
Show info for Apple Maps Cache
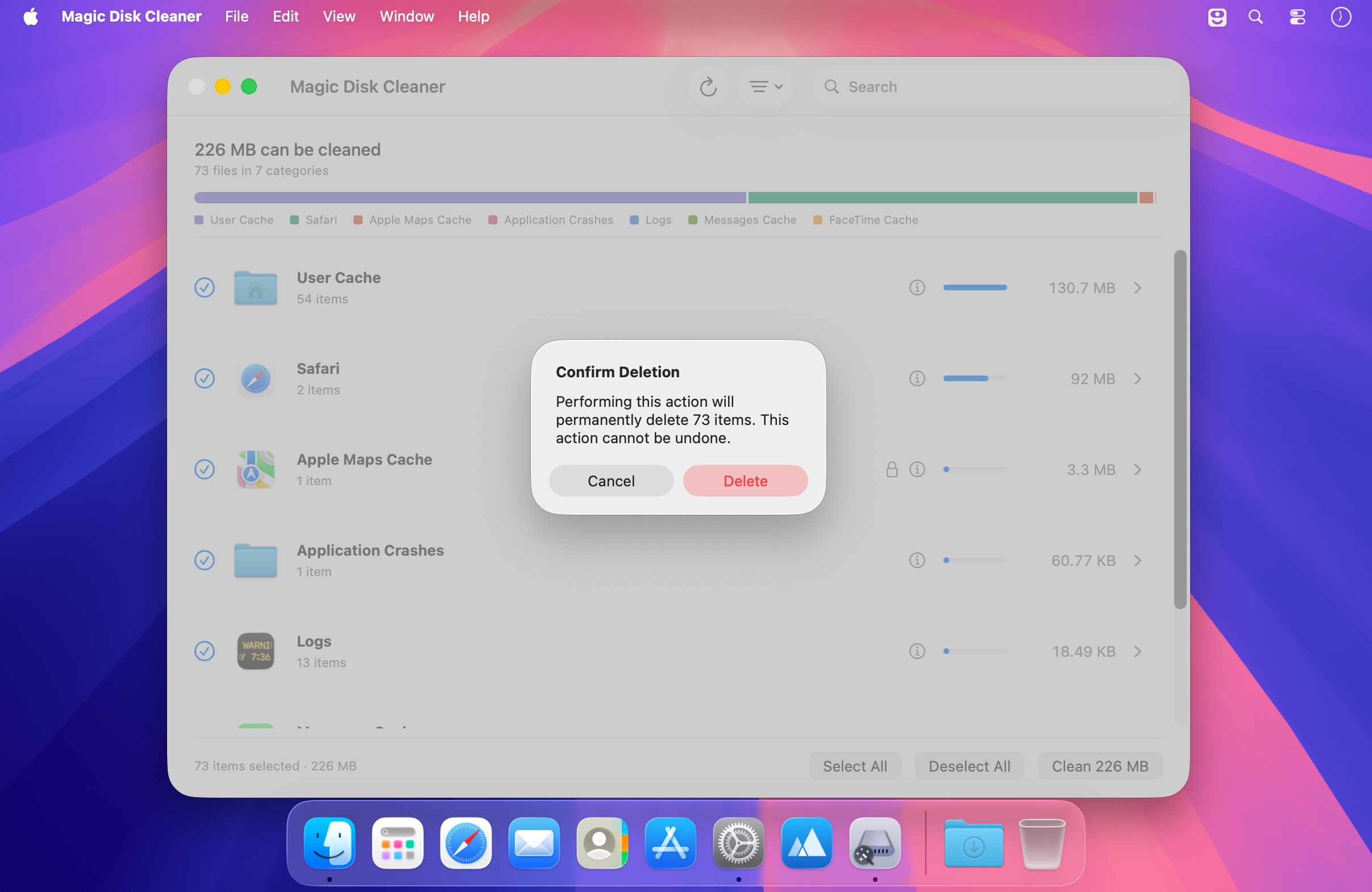917,470
